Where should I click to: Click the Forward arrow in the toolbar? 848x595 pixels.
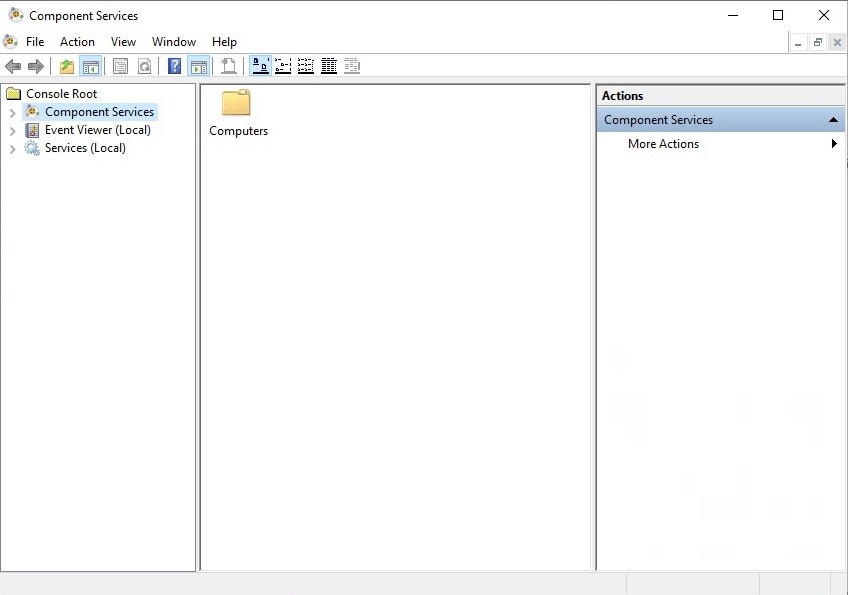click(36, 67)
